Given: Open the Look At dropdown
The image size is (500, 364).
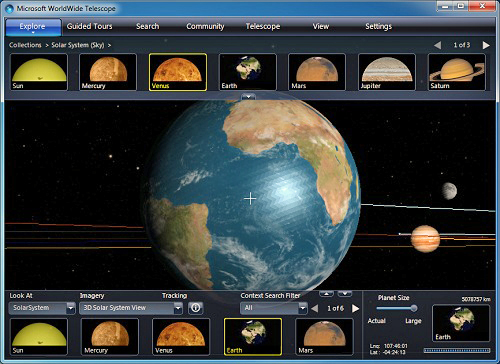Looking at the screenshot, I should point(42,308).
